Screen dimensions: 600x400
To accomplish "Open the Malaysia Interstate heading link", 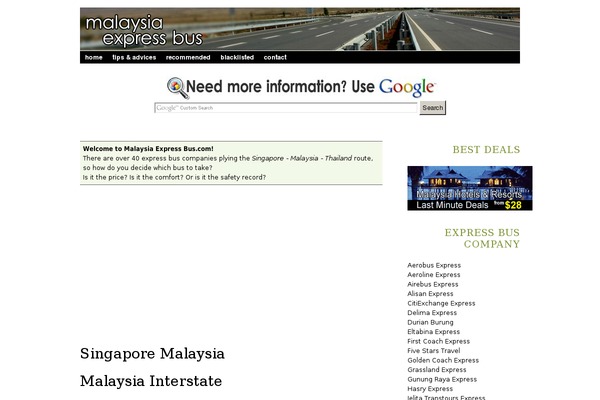I will pos(151,381).
